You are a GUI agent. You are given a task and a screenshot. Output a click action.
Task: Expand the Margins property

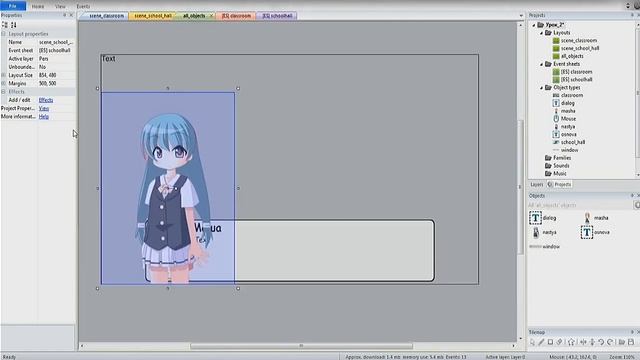click(4, 83)
